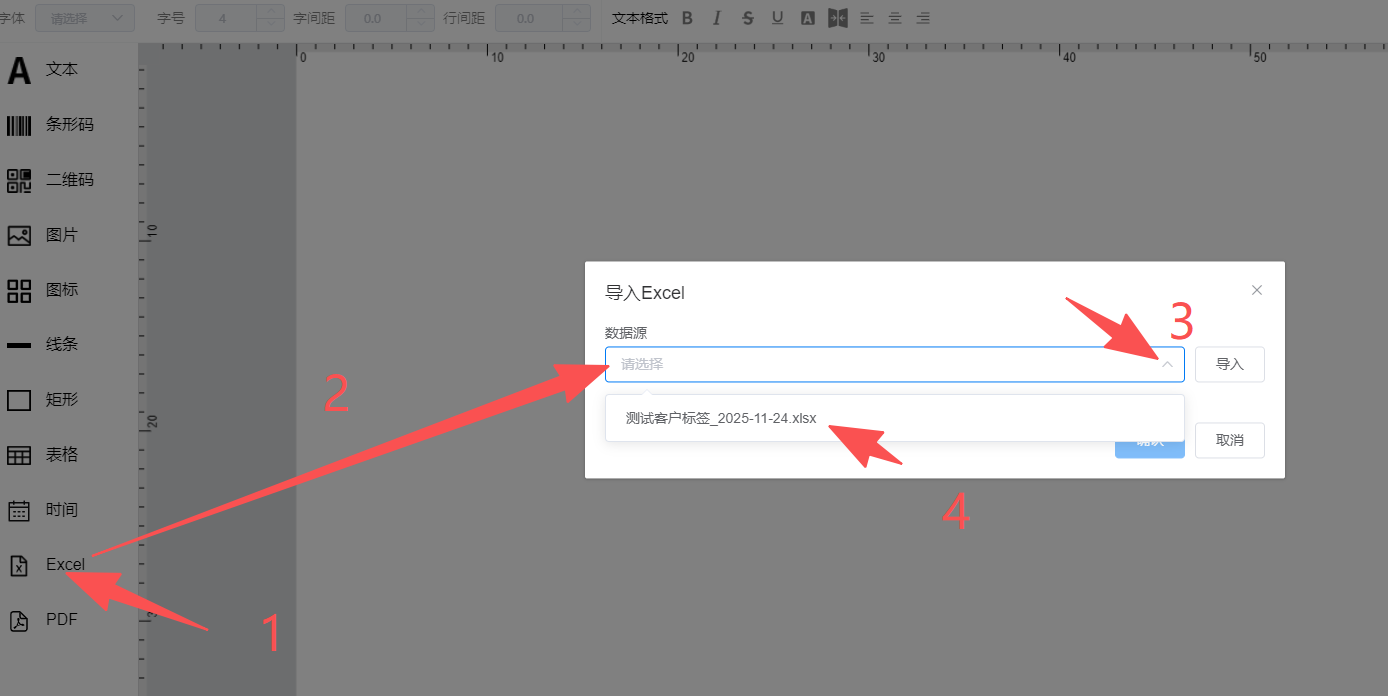The image size is (1388, 696).
Task: Choose 测试客户标签_2025-11-24.xlsx from list
Action: pos(720,418)
